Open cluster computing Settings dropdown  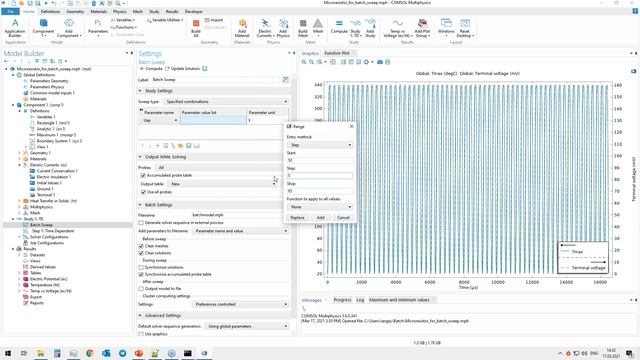pos(240,304)
